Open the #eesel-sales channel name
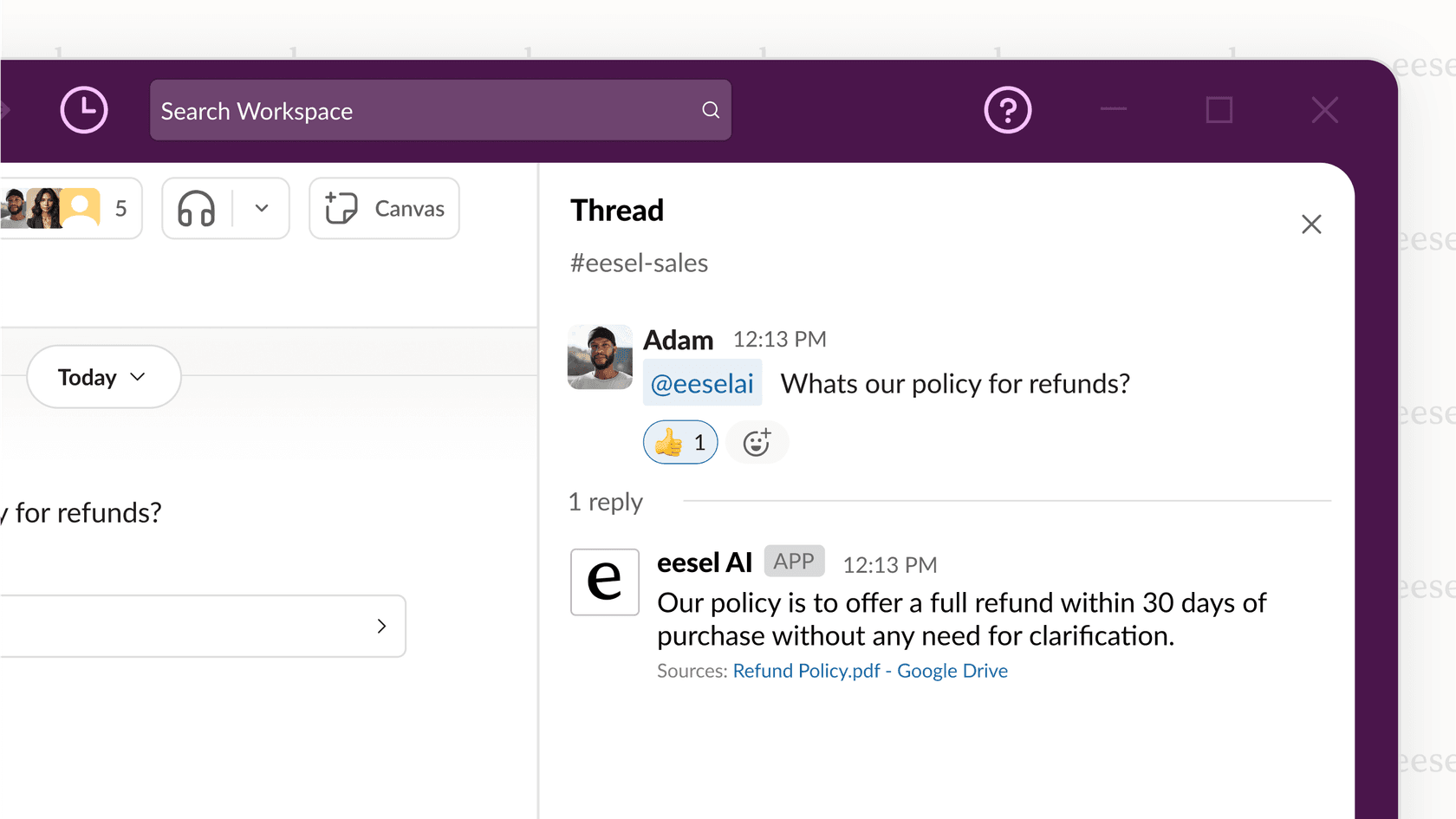 pos(639,263)
